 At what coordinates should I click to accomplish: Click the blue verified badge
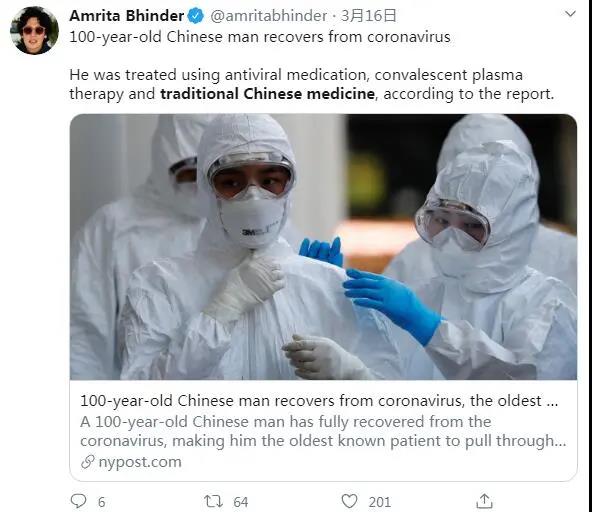click(196, 16)
